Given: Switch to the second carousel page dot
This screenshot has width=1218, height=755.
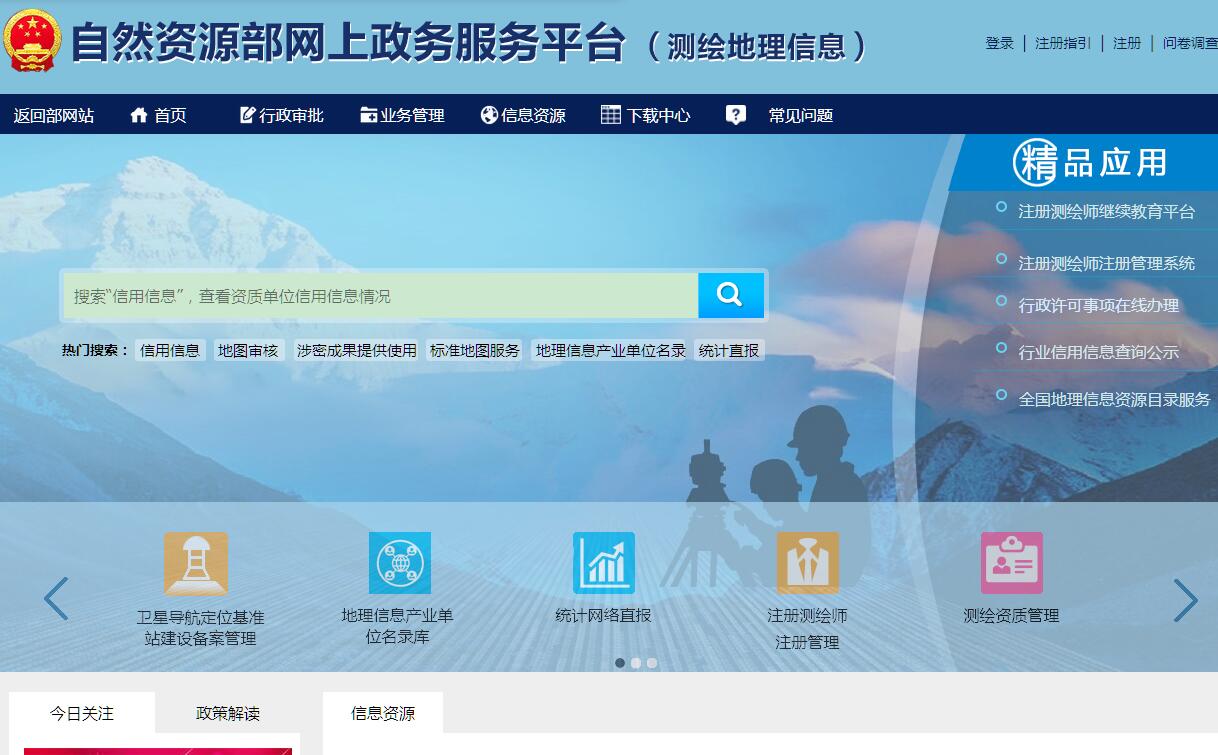Looking at the screenshot, I should tap(636, 663).
